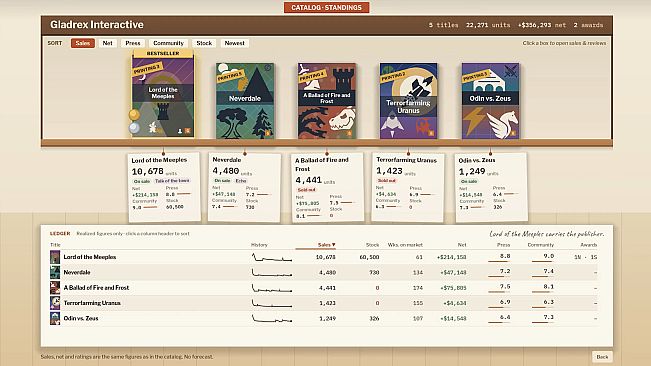This screenshot has height=366, width=651.
Task: Open A Ballad of Fire and Frost box
Action: click(327, 101)
